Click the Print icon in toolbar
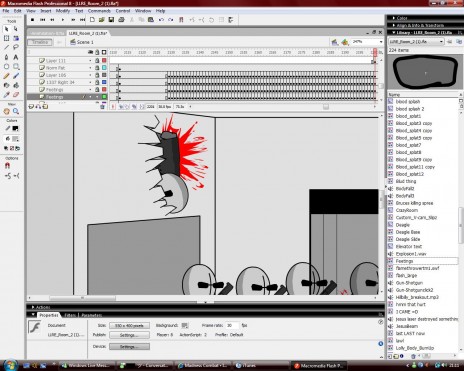Screen dimensions: 464x371 coord(121,20)
